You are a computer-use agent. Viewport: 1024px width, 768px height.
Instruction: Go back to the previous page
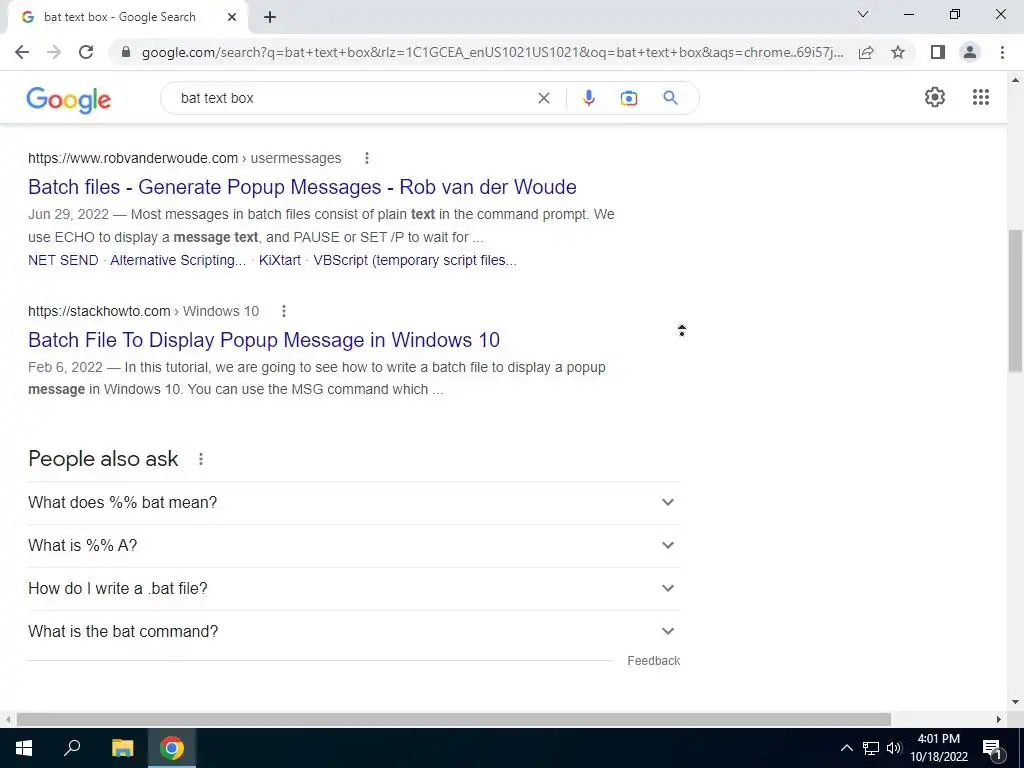(22, 52)
